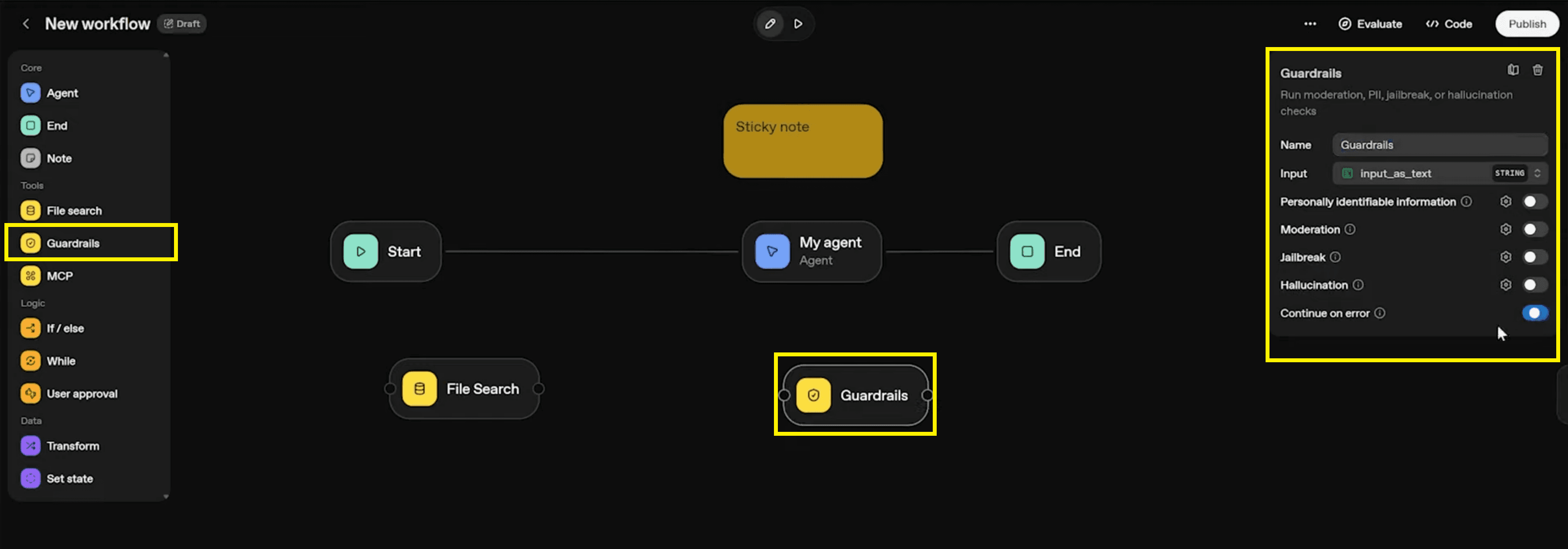Click the Publish button
This screenshot has width=1568, height=549.
tap(1527, 24)
